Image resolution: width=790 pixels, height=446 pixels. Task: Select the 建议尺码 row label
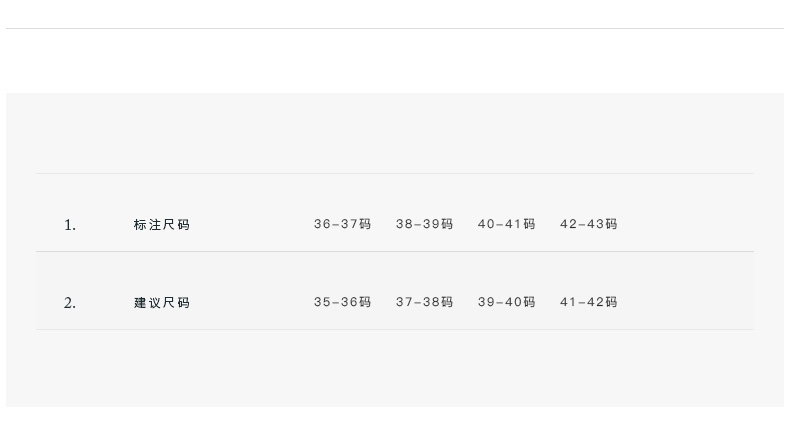[x=162, y=303]
